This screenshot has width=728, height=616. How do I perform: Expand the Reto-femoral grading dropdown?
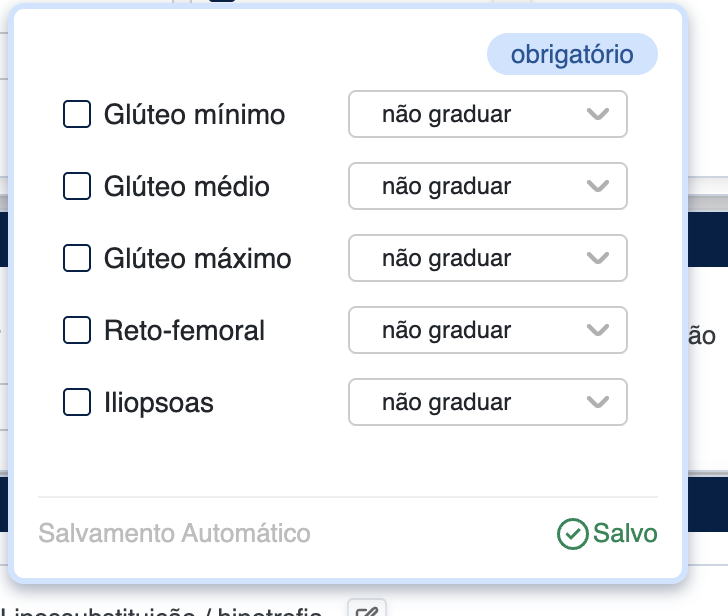[487, 330]
